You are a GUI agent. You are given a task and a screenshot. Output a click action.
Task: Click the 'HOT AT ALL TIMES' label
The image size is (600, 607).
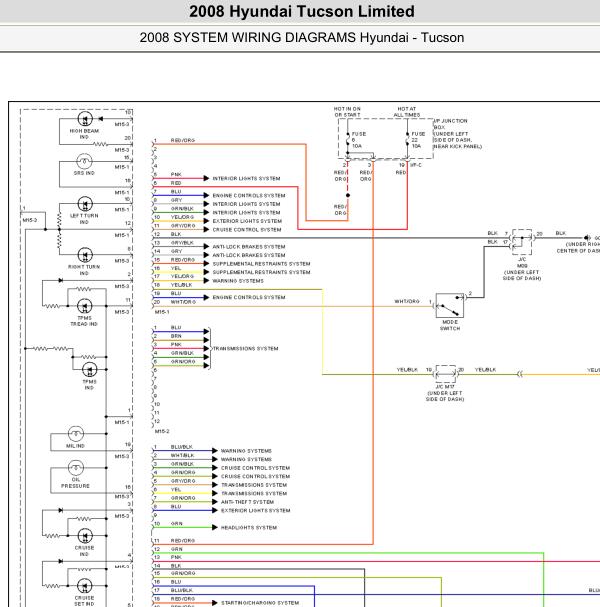407,112
